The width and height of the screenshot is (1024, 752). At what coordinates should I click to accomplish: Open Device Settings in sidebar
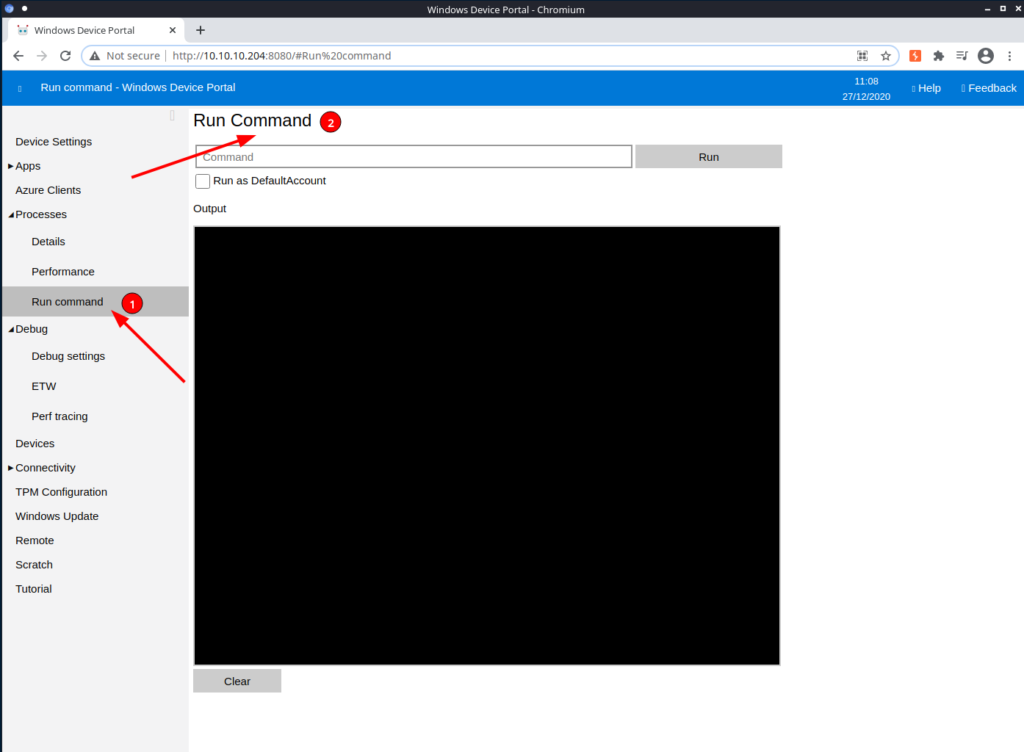click(54, 142)
